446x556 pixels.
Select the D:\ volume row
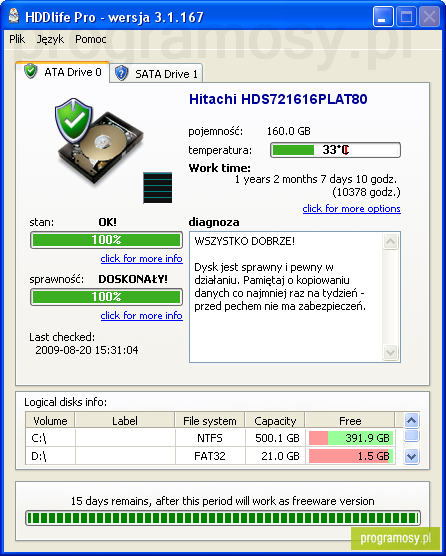210,456
